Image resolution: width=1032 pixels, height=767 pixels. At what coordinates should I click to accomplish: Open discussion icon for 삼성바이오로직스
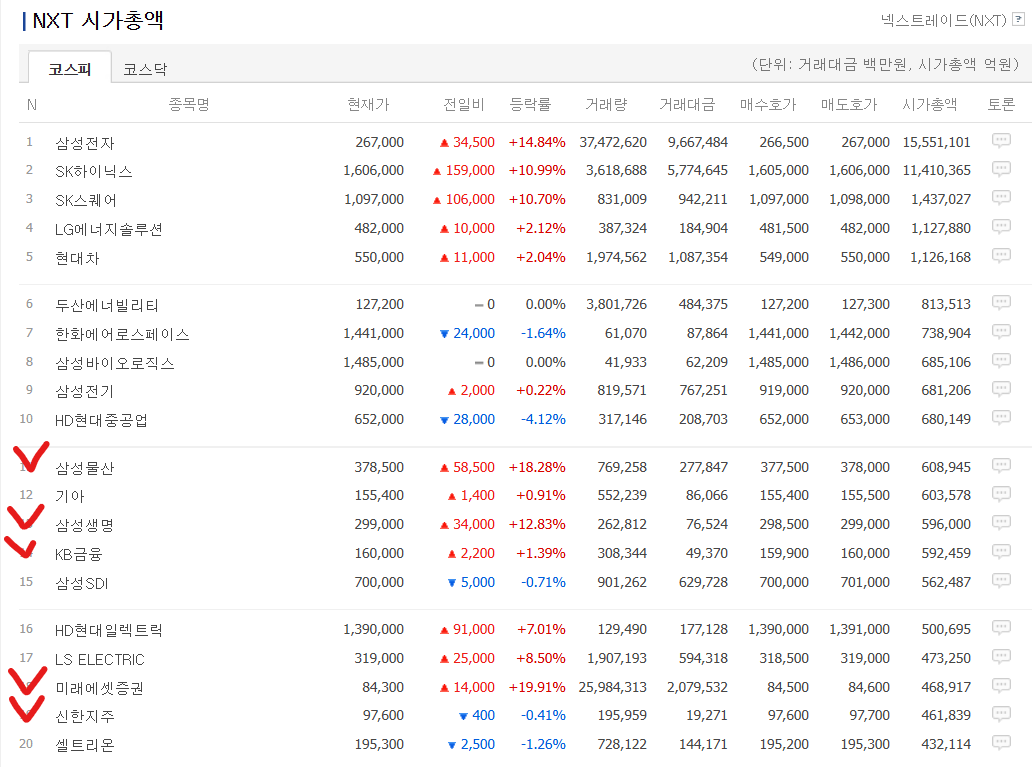point(1000,361)
